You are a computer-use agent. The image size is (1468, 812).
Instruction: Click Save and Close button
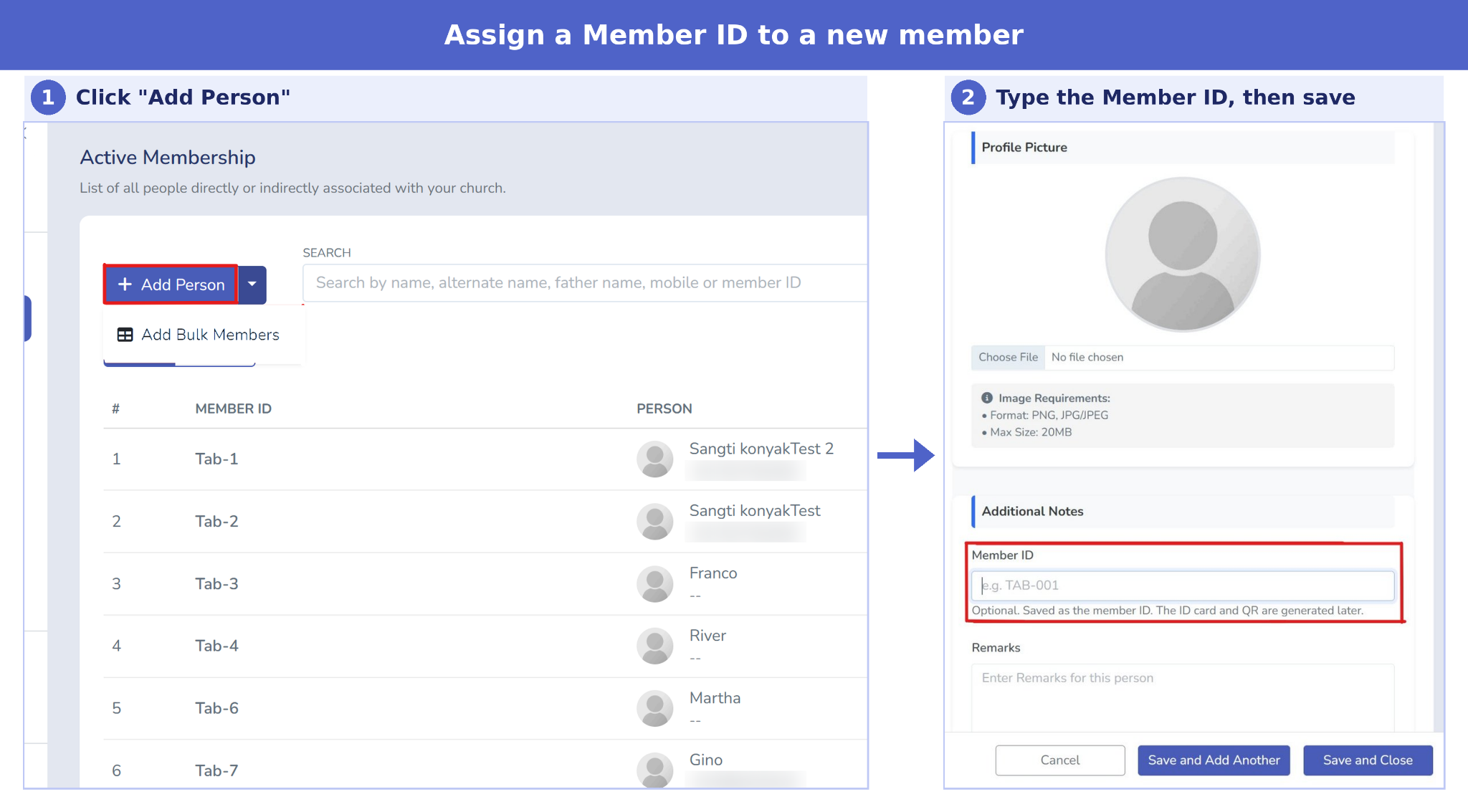1368,760
